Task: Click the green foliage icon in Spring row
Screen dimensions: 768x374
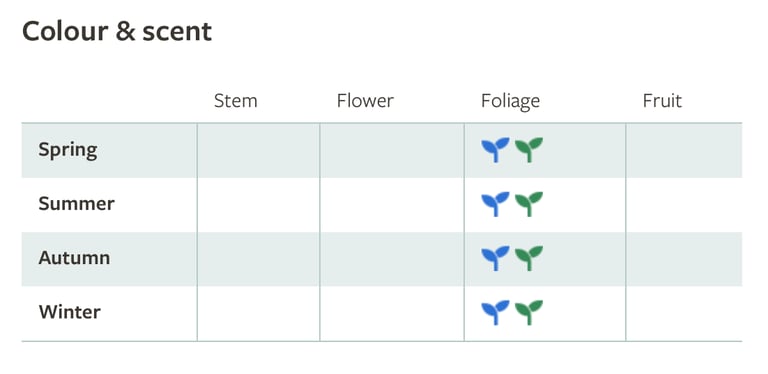Action: pyautogui.click(x=529, y=150)
